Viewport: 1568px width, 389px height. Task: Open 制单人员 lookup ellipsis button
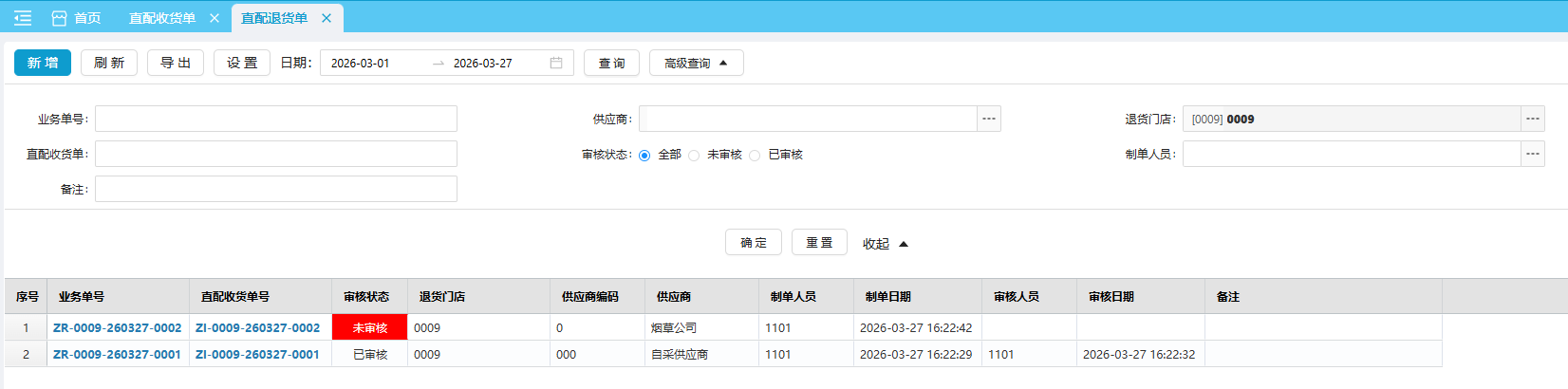pyautogui.click(x=1533, y=154)
